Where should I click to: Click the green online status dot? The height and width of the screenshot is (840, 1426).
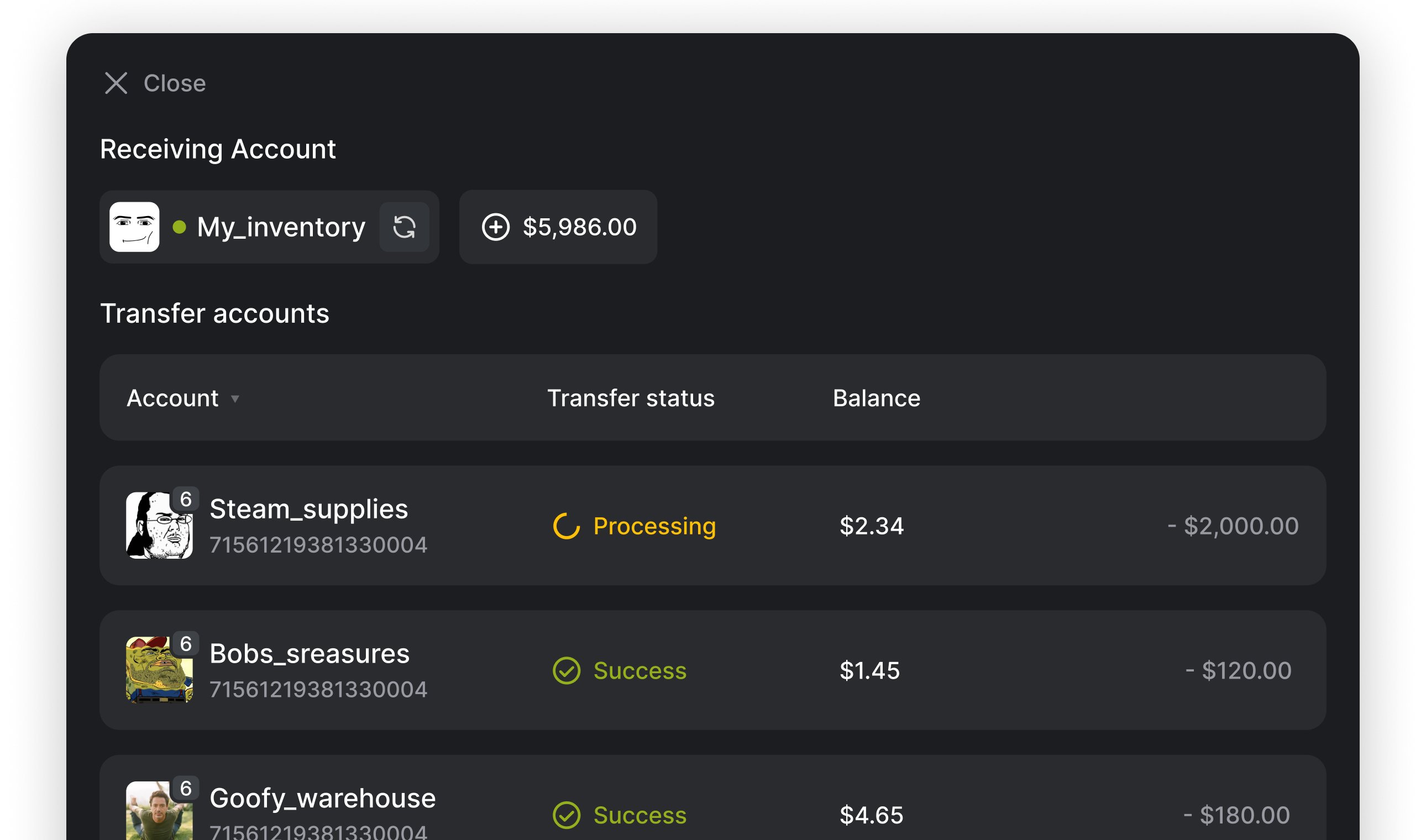tap(180, 227)
